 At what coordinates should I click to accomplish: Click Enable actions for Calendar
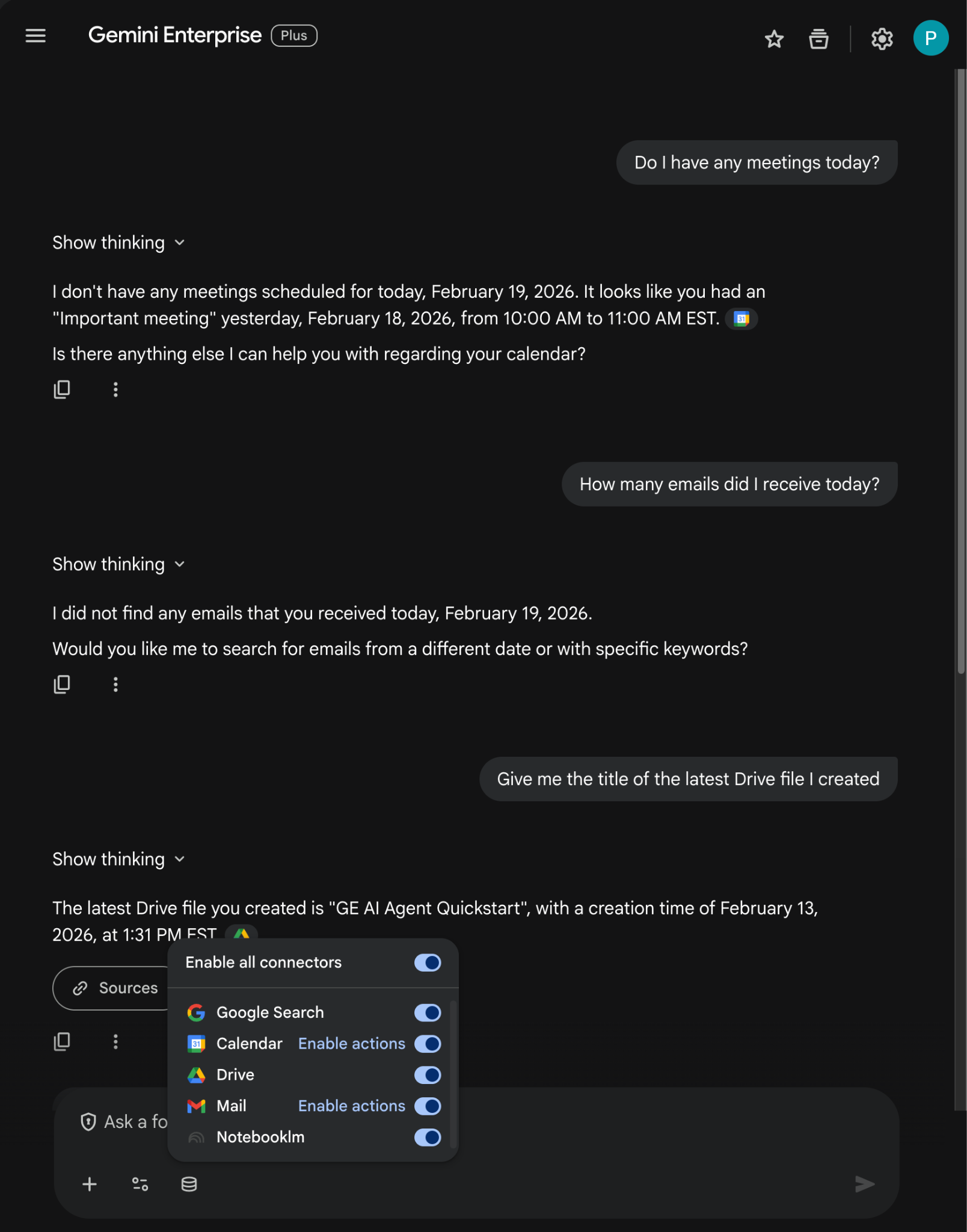click(x=352, y=1044)
